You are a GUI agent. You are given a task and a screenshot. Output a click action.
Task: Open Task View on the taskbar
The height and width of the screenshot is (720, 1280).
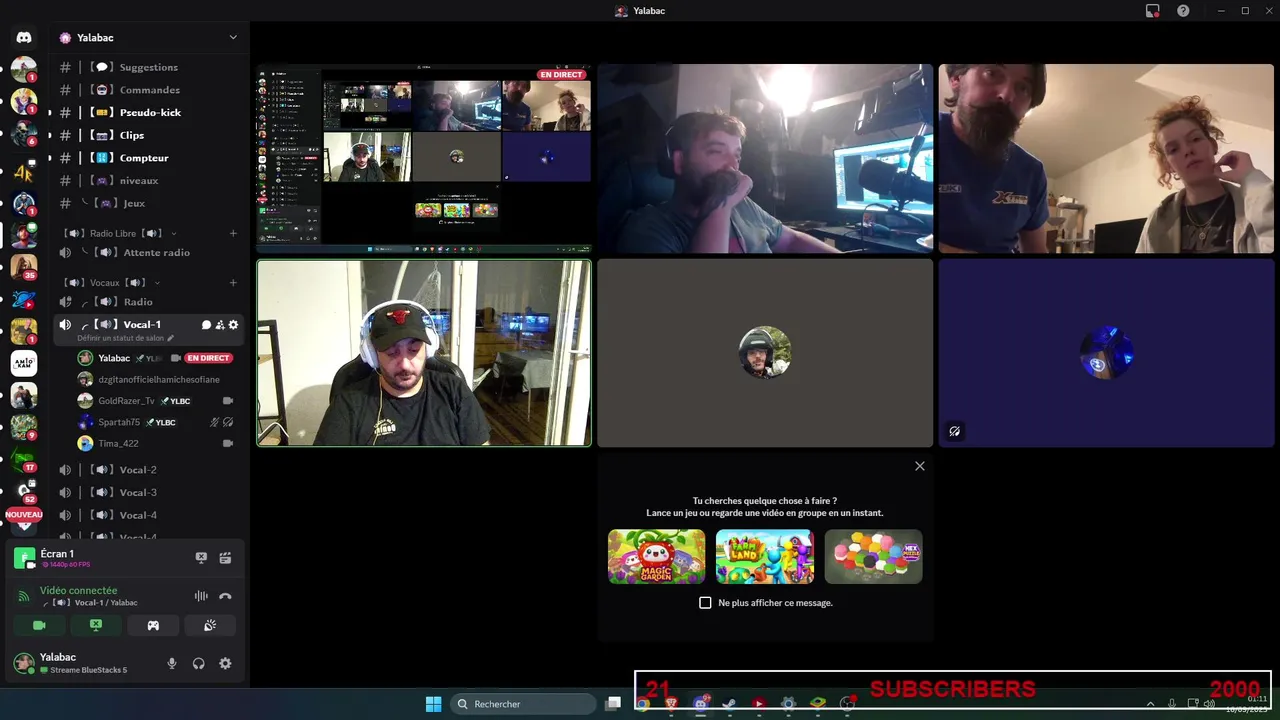click(613, 704)
